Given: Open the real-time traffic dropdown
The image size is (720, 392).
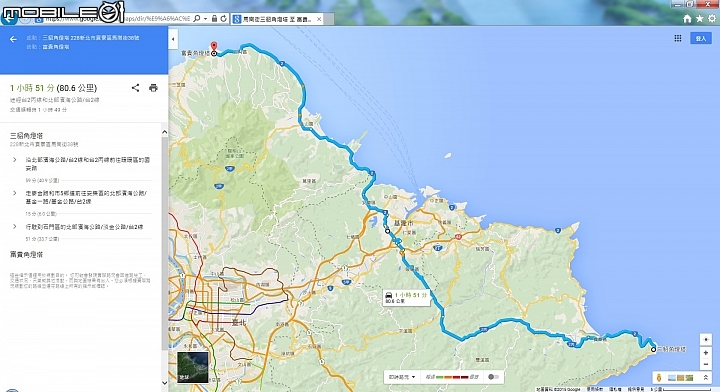Looking at the screenshot, I should point(402,377).
